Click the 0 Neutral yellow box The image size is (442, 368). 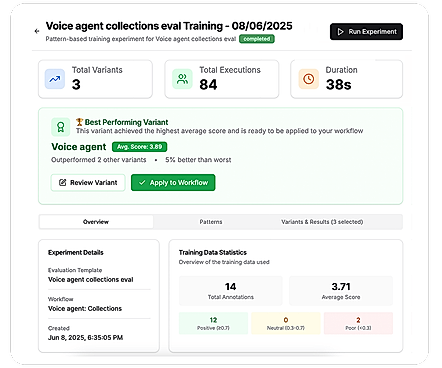286,323
